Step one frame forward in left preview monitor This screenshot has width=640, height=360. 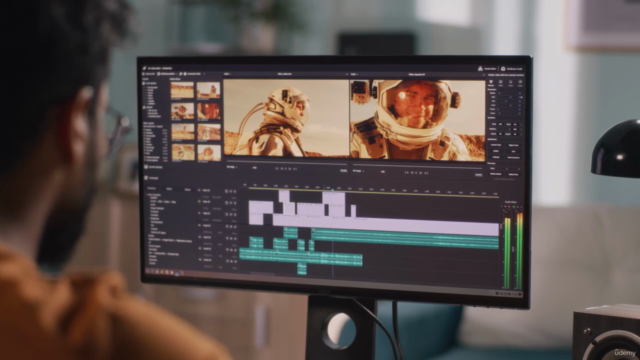290,169
